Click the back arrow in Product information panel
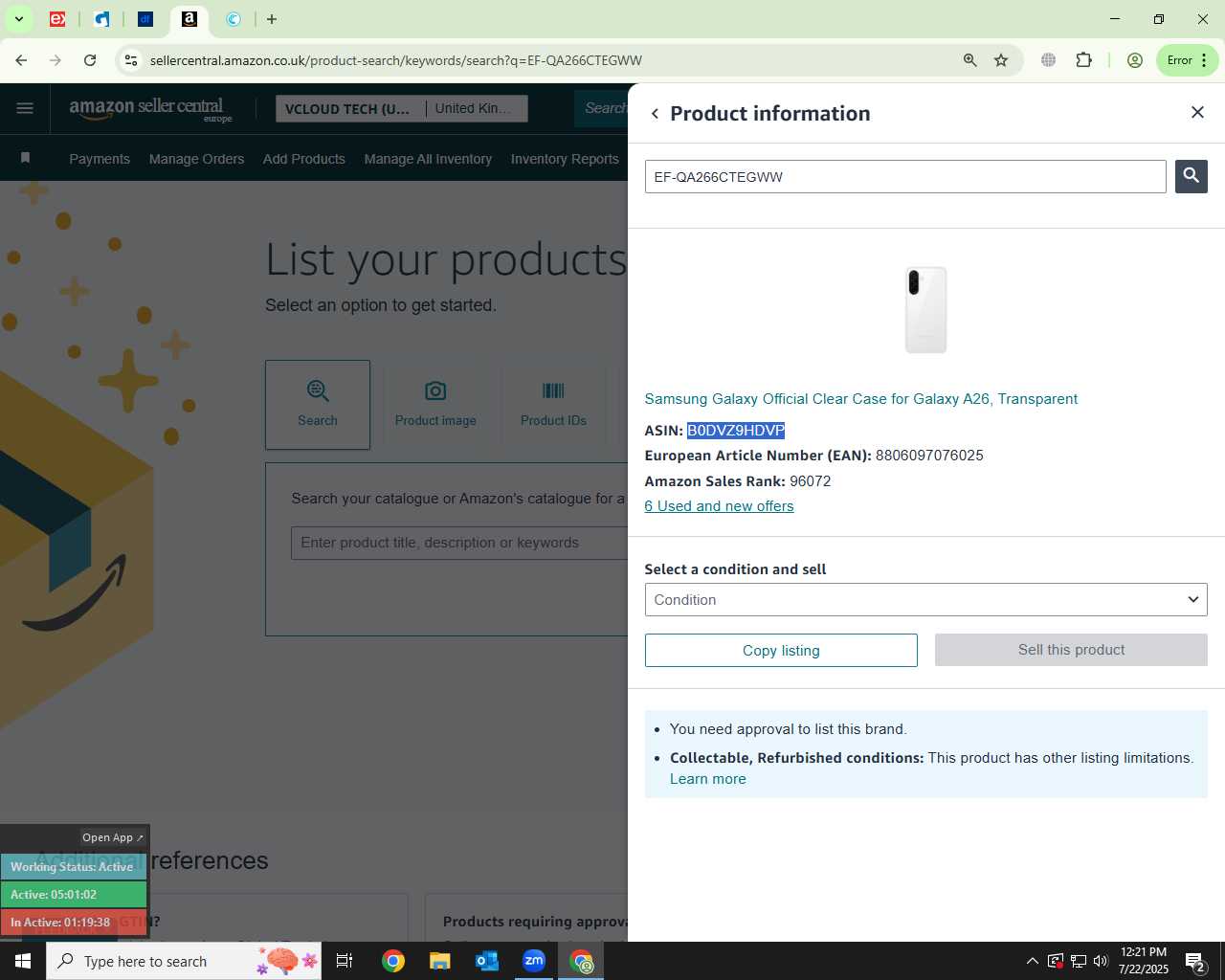Screen dimensions: 1225x980 coord(655,114)
